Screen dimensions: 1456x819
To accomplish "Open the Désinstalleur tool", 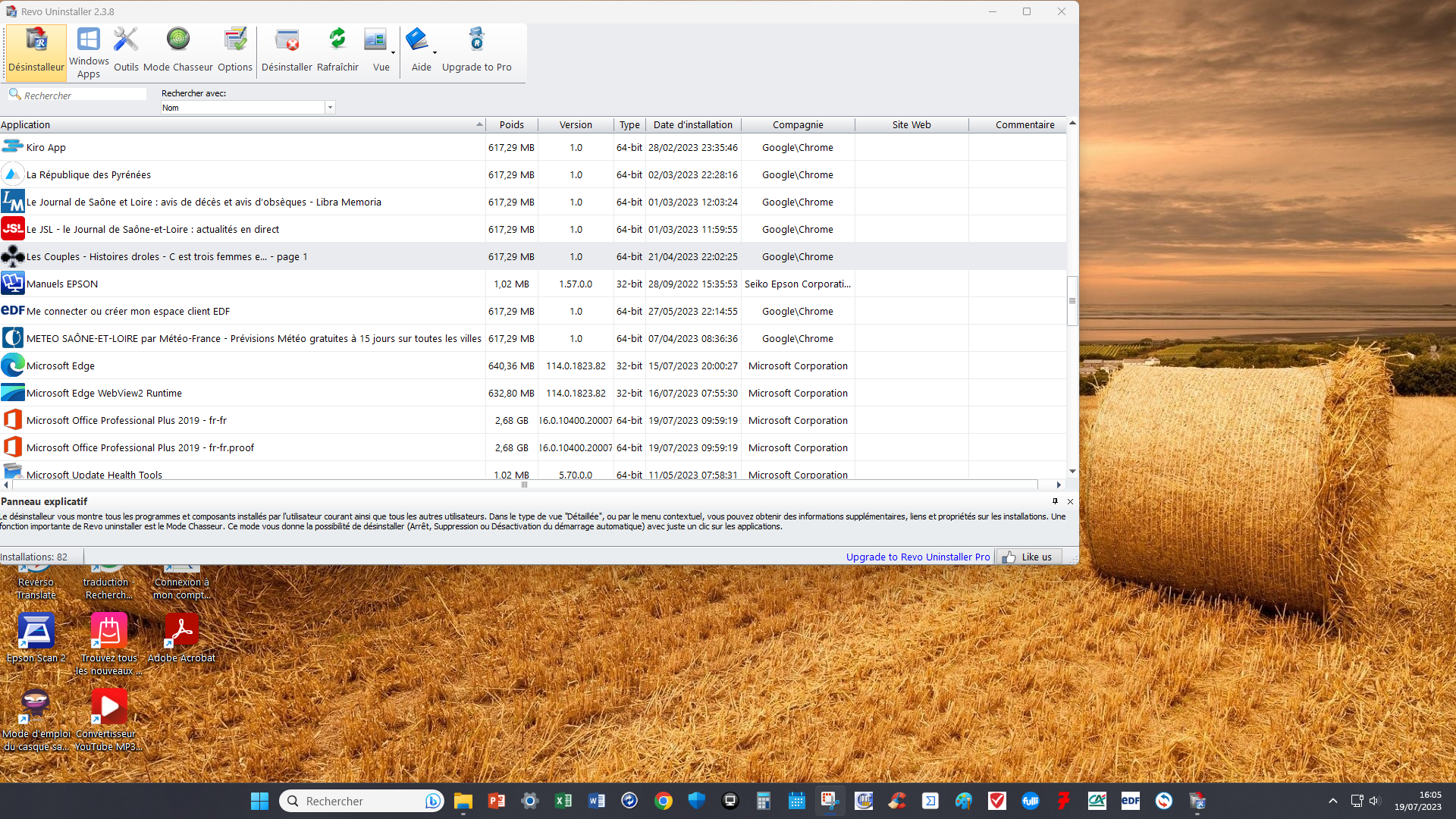I will point(36,52).
